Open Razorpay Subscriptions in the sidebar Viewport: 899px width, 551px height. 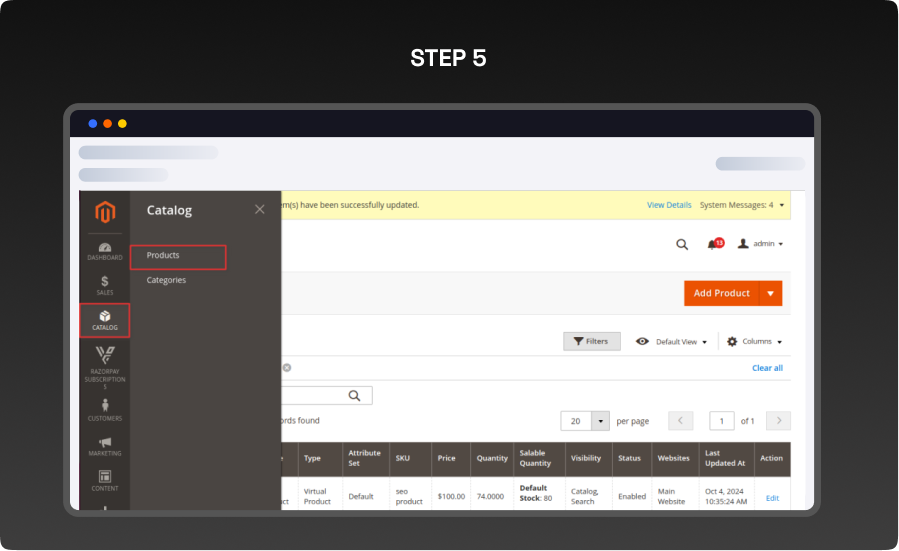pyautogui.click(x=105, y=366)
